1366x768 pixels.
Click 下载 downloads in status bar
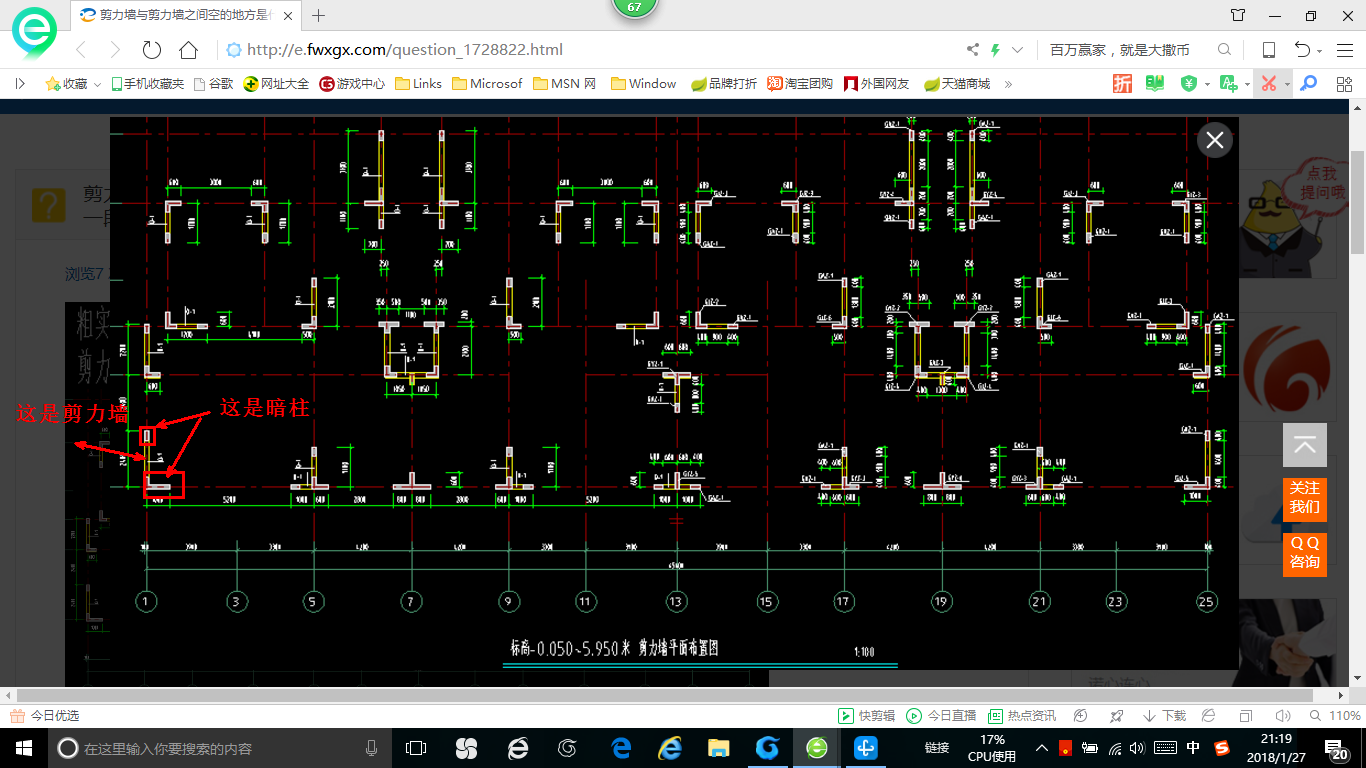1164,716
